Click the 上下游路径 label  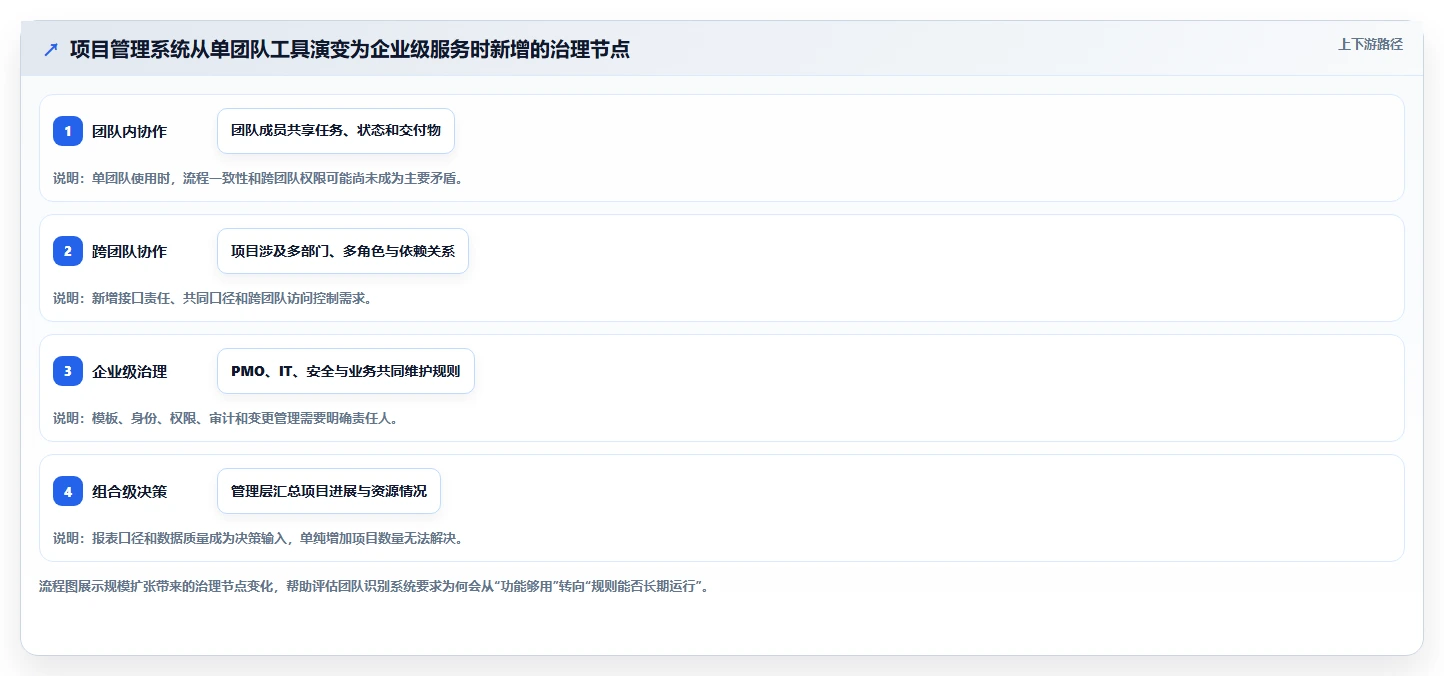pos(1370,44)
